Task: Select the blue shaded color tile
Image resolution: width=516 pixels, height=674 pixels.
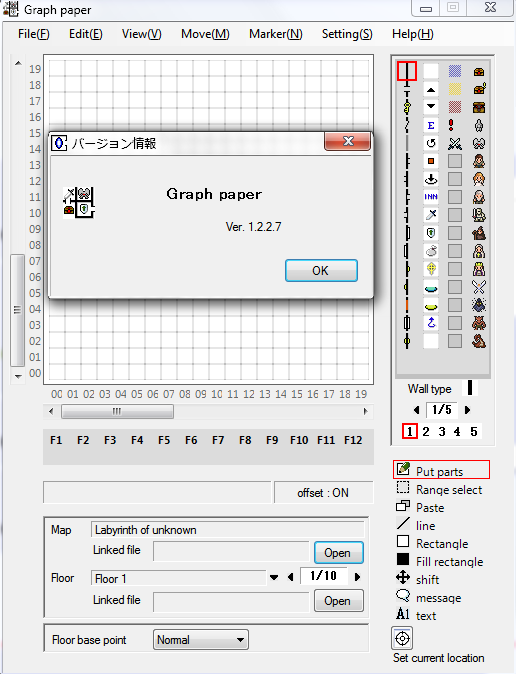Action: (x=455, y=71)
